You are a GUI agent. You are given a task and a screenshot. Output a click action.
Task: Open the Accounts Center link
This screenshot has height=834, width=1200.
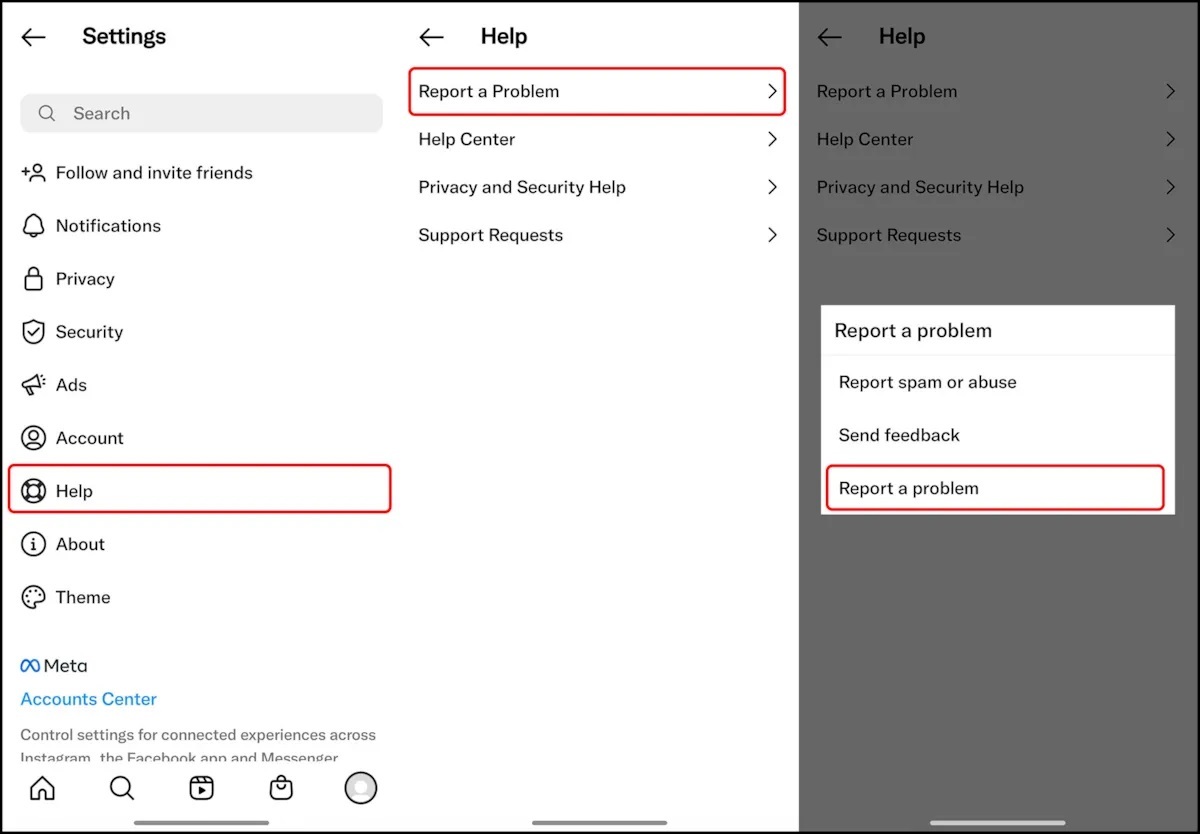coord(89,699)
